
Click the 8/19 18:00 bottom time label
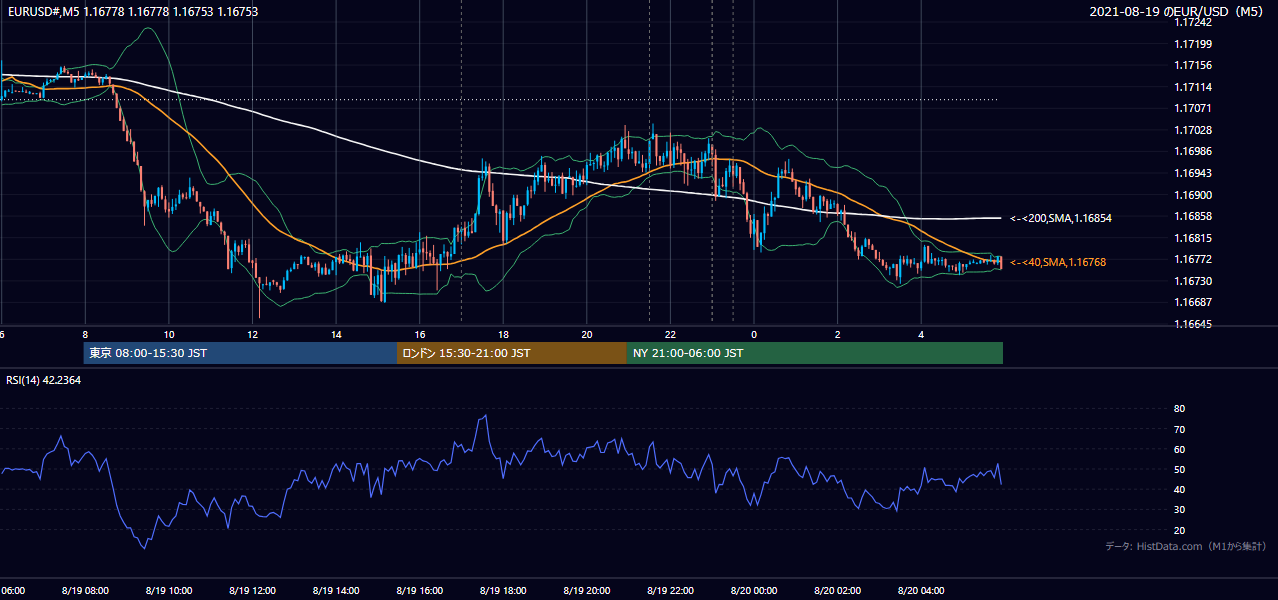pos(503,590)
